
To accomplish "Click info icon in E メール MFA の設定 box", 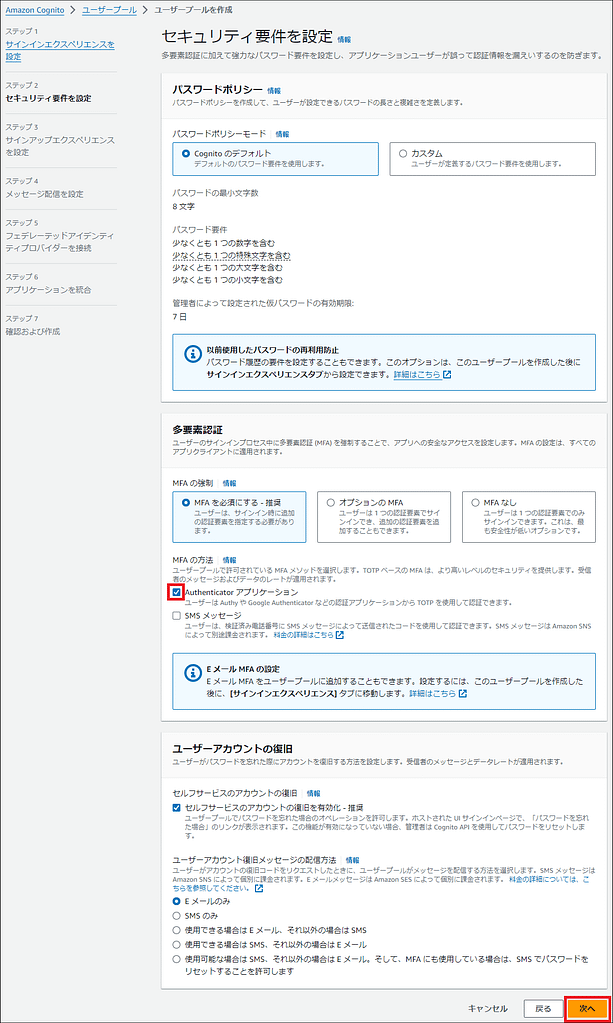I will [x=190, y=672].
